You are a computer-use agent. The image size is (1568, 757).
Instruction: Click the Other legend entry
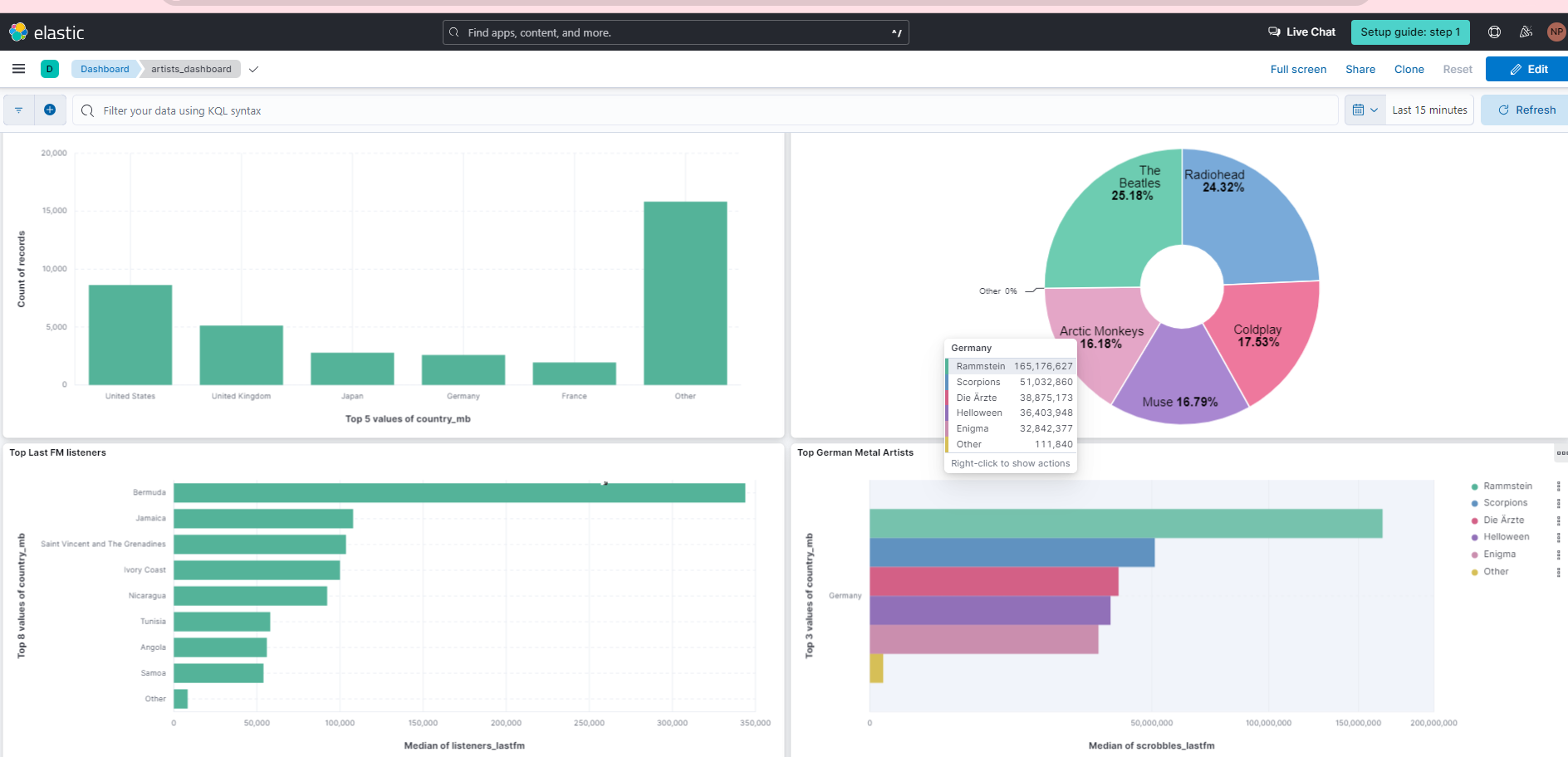(x=1496, y=572)
